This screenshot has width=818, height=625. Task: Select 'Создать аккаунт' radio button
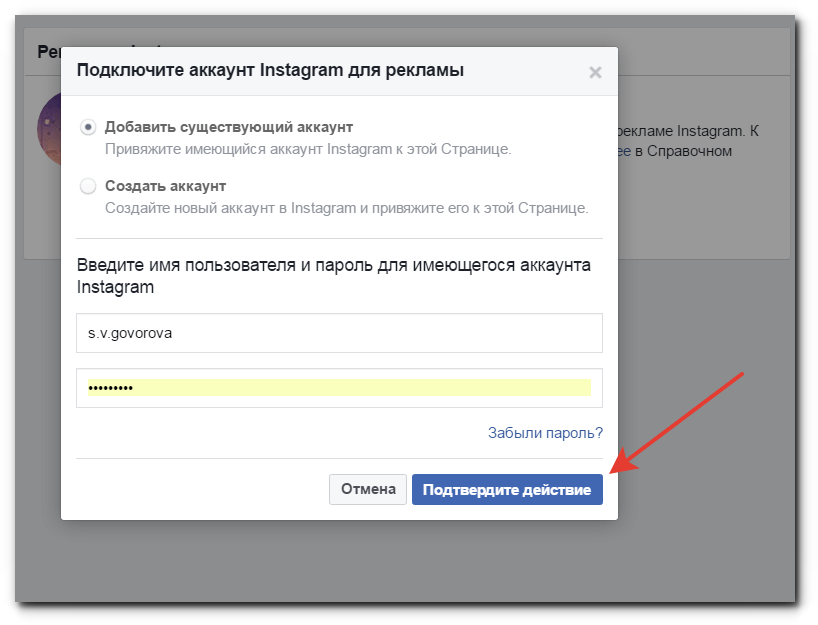point(88,186)
